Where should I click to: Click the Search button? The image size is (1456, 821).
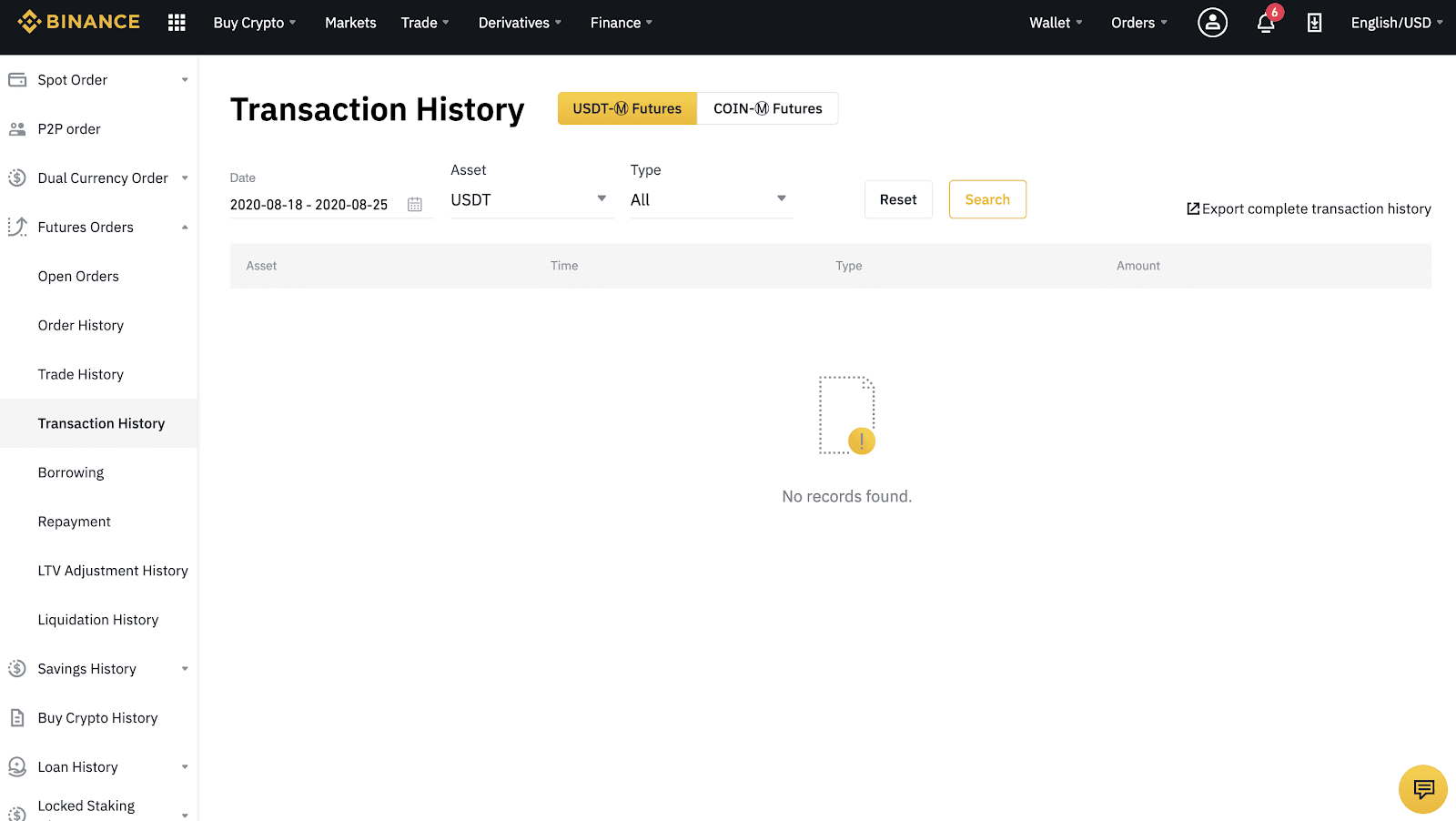[987, 199]
